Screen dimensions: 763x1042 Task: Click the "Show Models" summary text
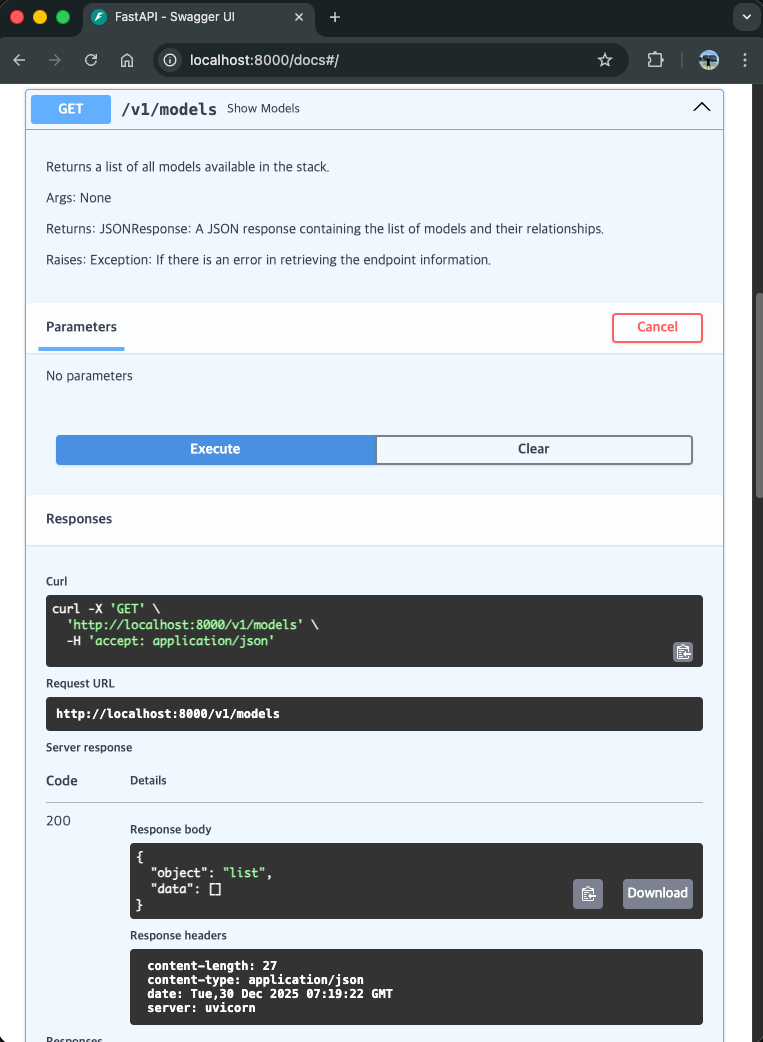[x=263, y=108]
